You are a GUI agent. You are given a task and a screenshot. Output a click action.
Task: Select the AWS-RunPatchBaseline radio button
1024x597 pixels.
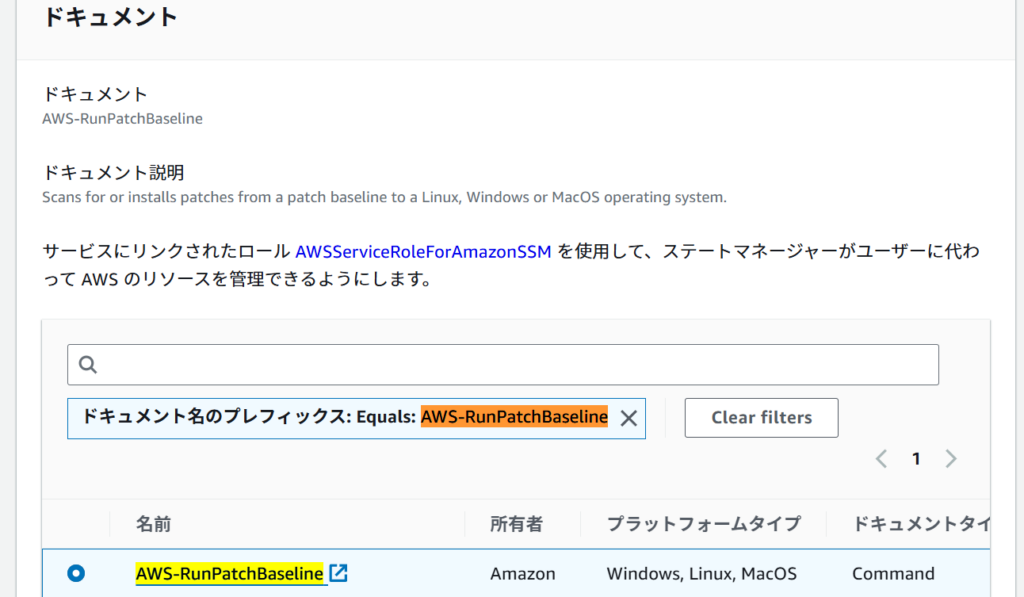coord(76,573)
